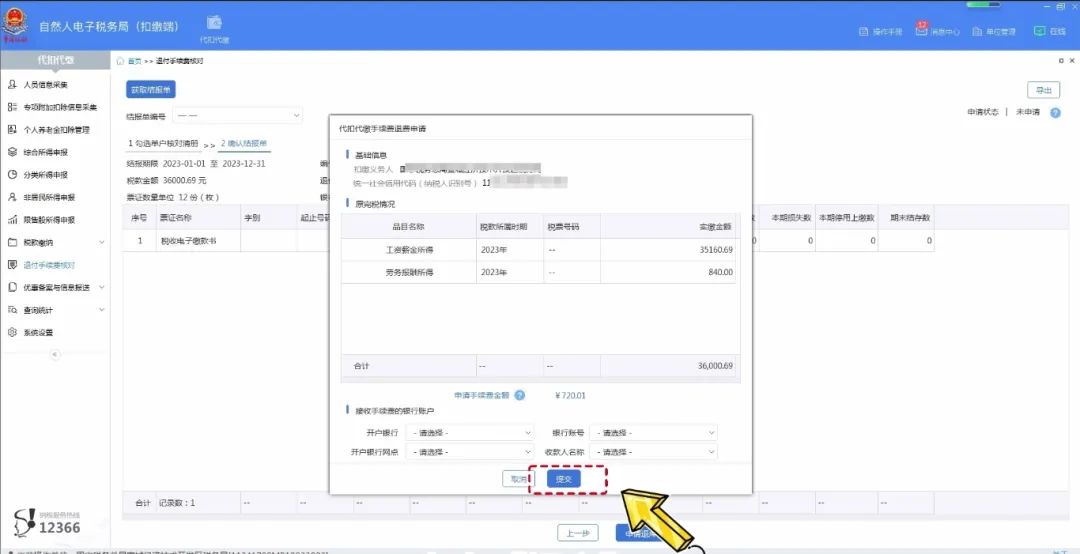This screenshot has width=1080, height=554.
Task: Open 综合所得申报 from sidebar menu
Action: [x=45, y=152]
